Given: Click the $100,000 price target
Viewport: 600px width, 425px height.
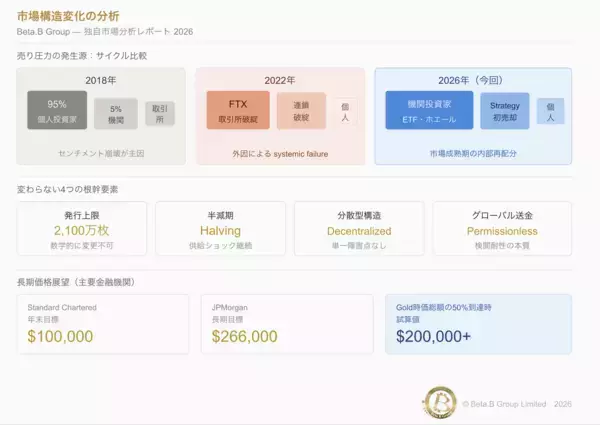Looking at the screenshot, I should (60, 336).
